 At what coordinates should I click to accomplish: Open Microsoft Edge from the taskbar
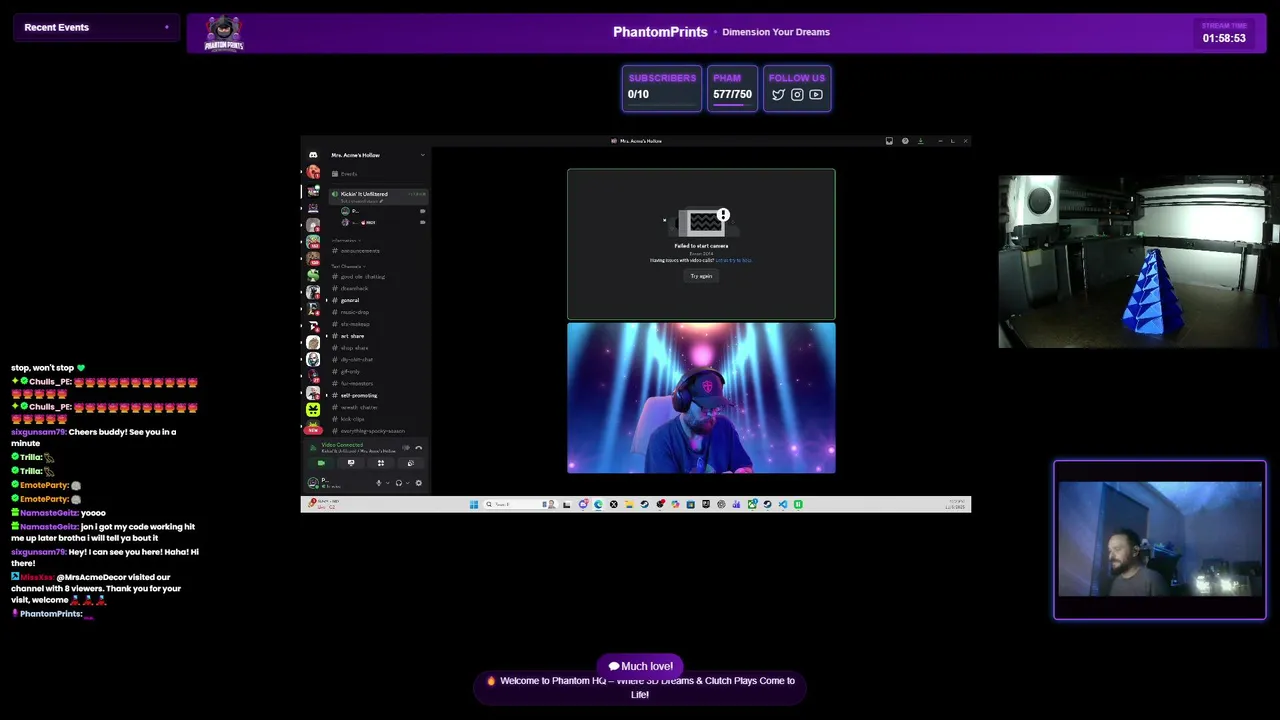[x=598, y=504]
